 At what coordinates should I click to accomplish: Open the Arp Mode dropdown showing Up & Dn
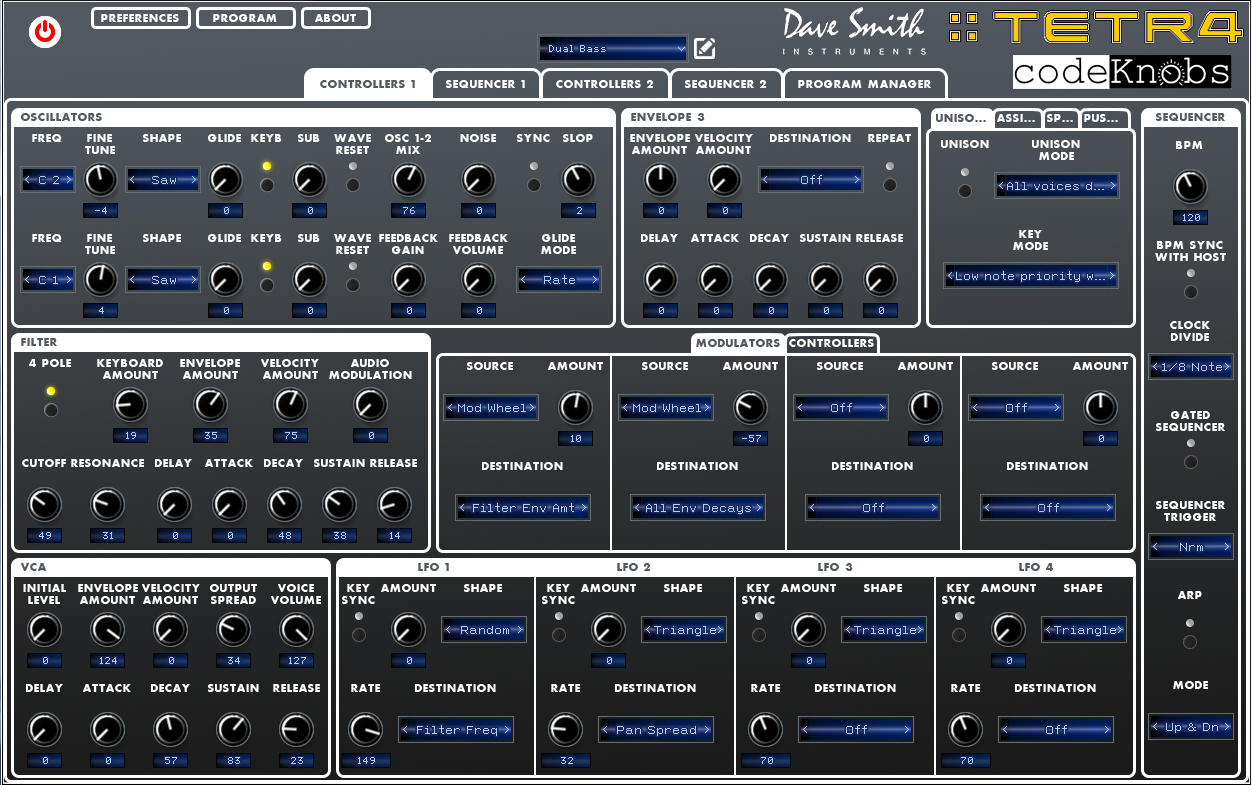[x=1191, y=727]
